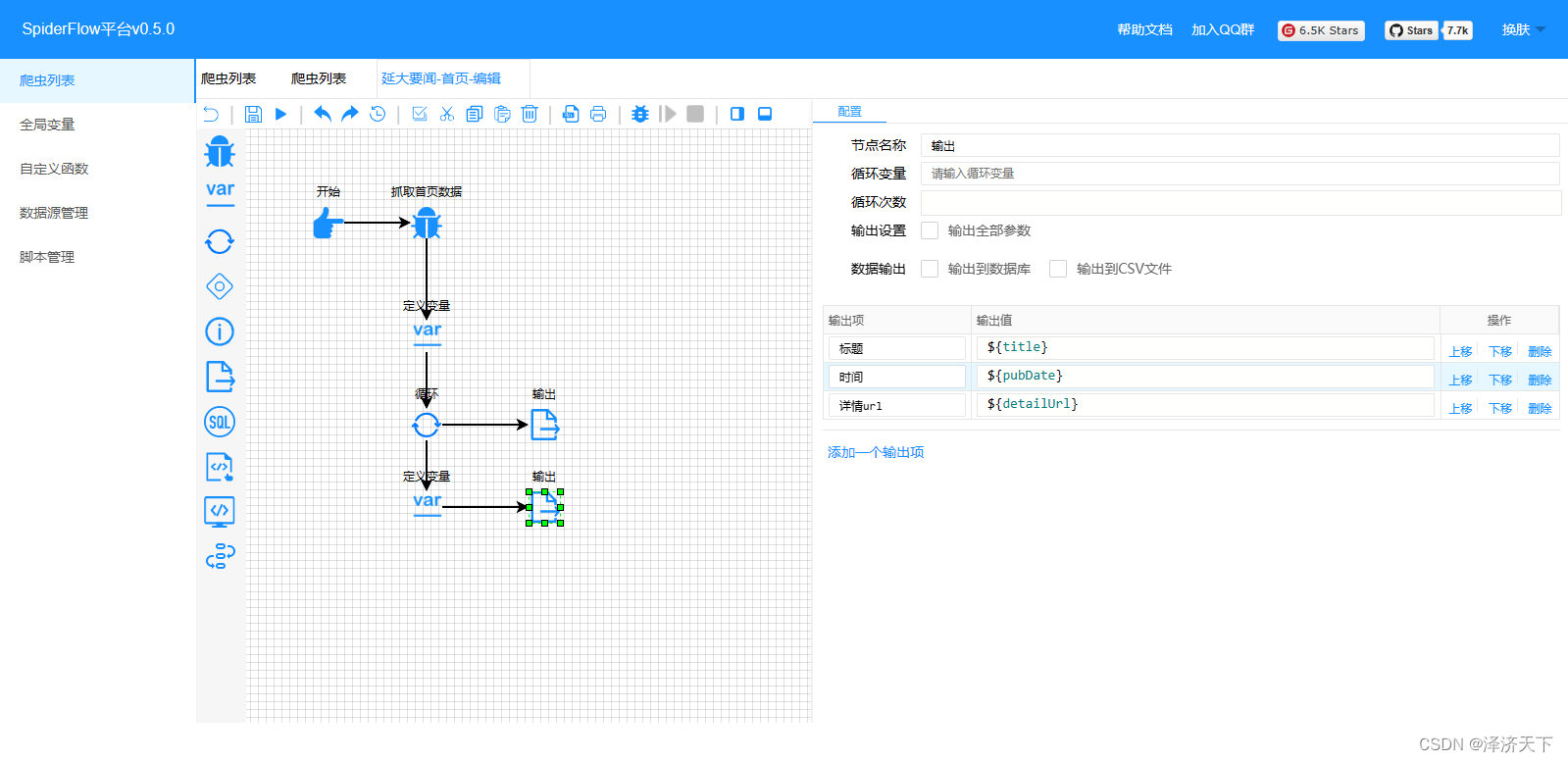
Task: Click the 开始 start hand node on canvas
Action: 328,225
